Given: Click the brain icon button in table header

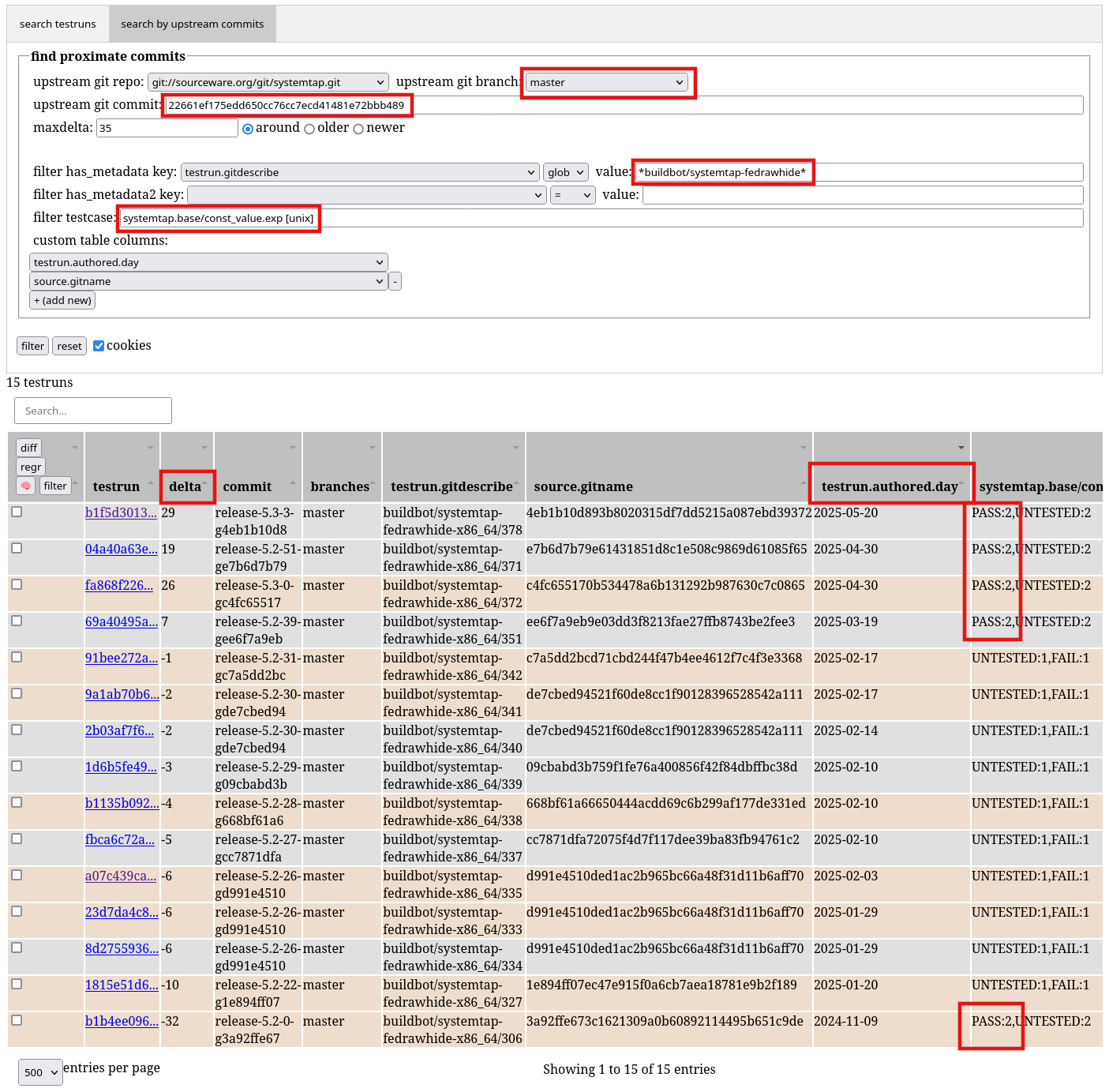Looking at the screenshot, I should click(x=26, y=486).
